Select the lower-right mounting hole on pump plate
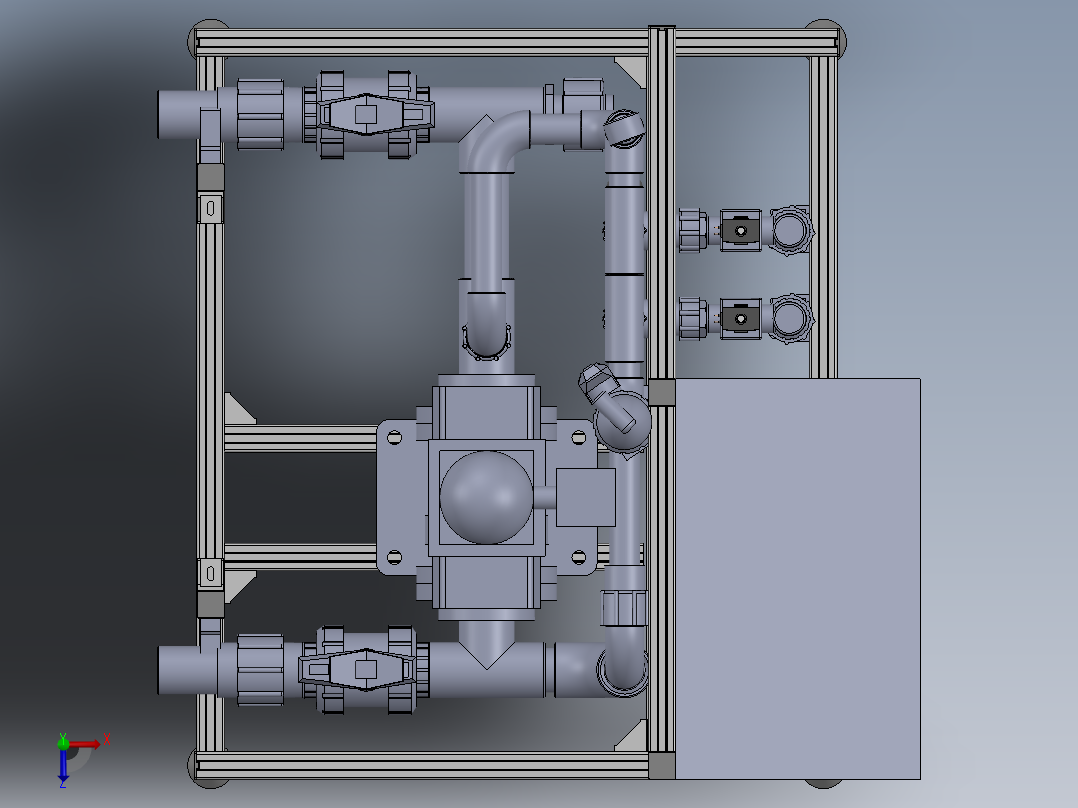1078x808 pixels. coord(579,556)
